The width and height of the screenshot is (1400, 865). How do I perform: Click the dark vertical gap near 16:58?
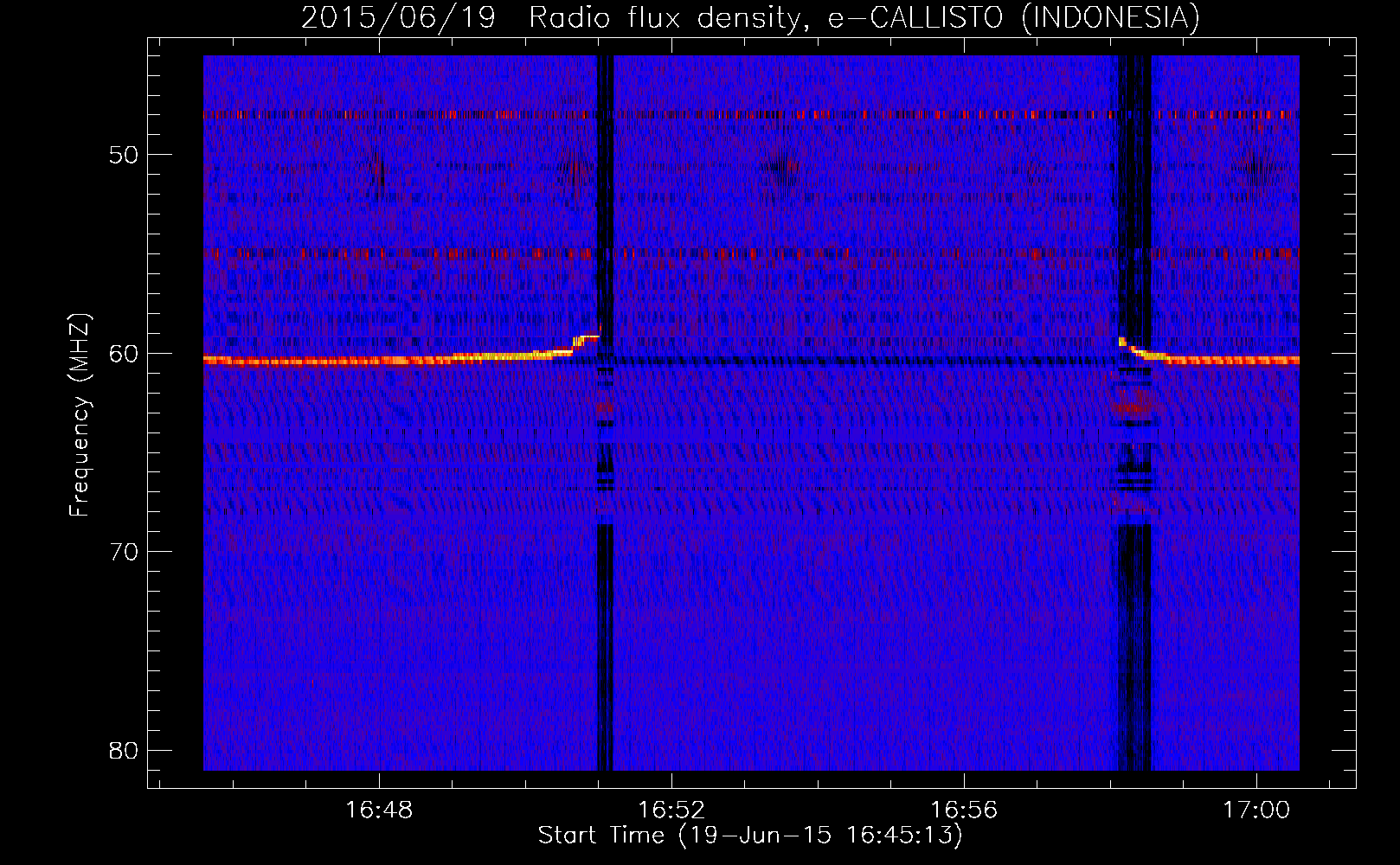point(1134,413)
